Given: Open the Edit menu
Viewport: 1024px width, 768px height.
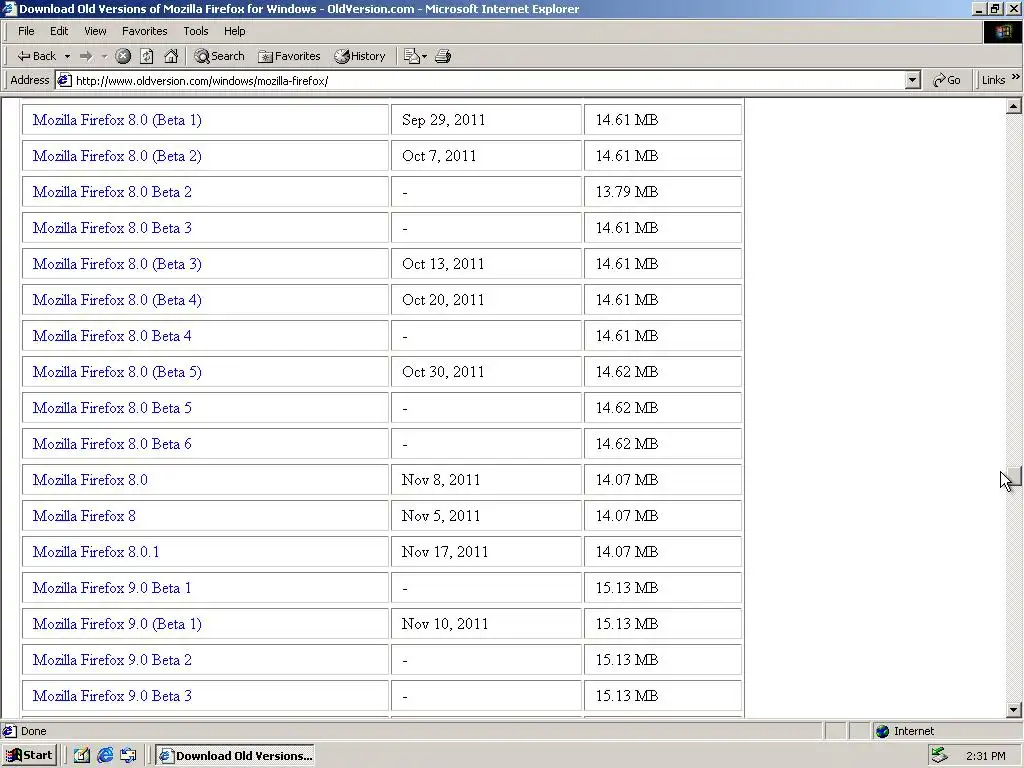Looking at the screenshot, I should pyautogui.click(x=59, y=31).
